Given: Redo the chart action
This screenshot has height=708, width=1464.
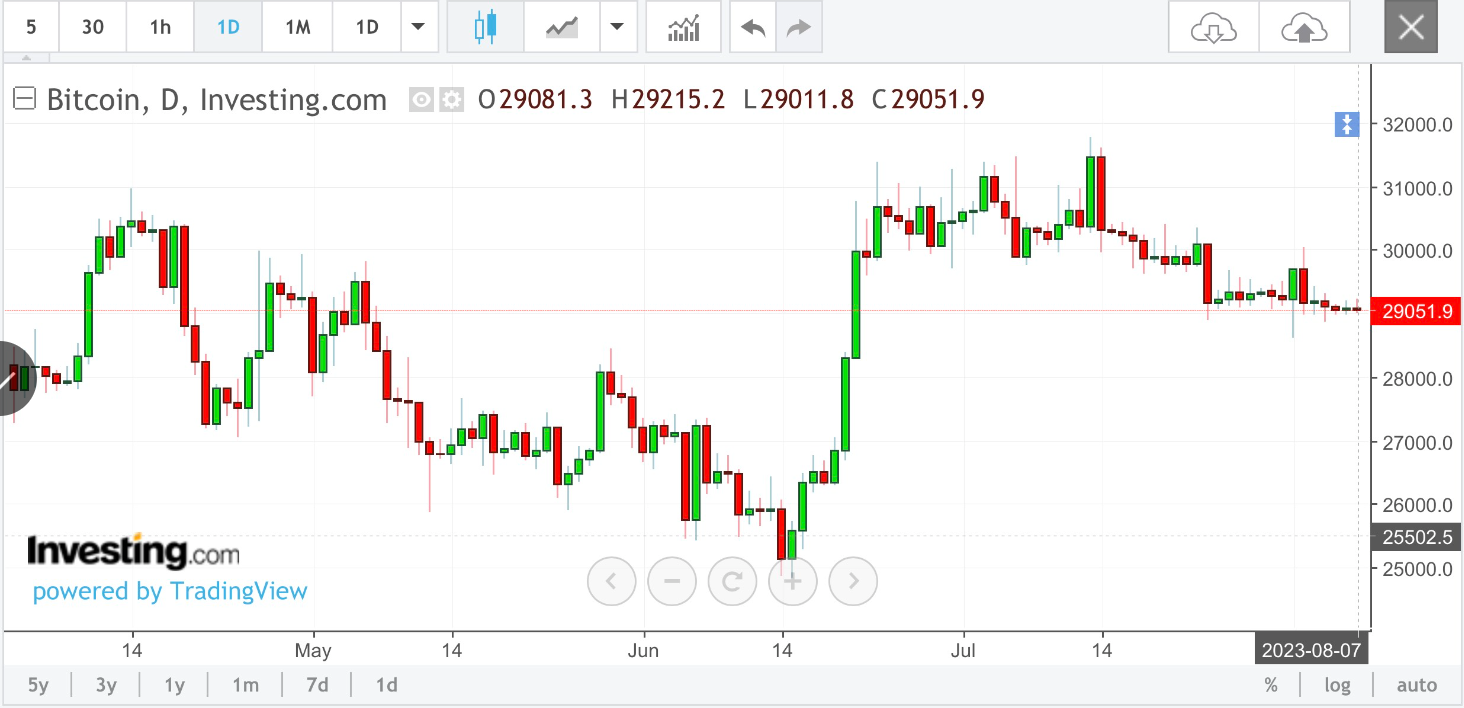Looking at the screenshot, I should (799, 27).
